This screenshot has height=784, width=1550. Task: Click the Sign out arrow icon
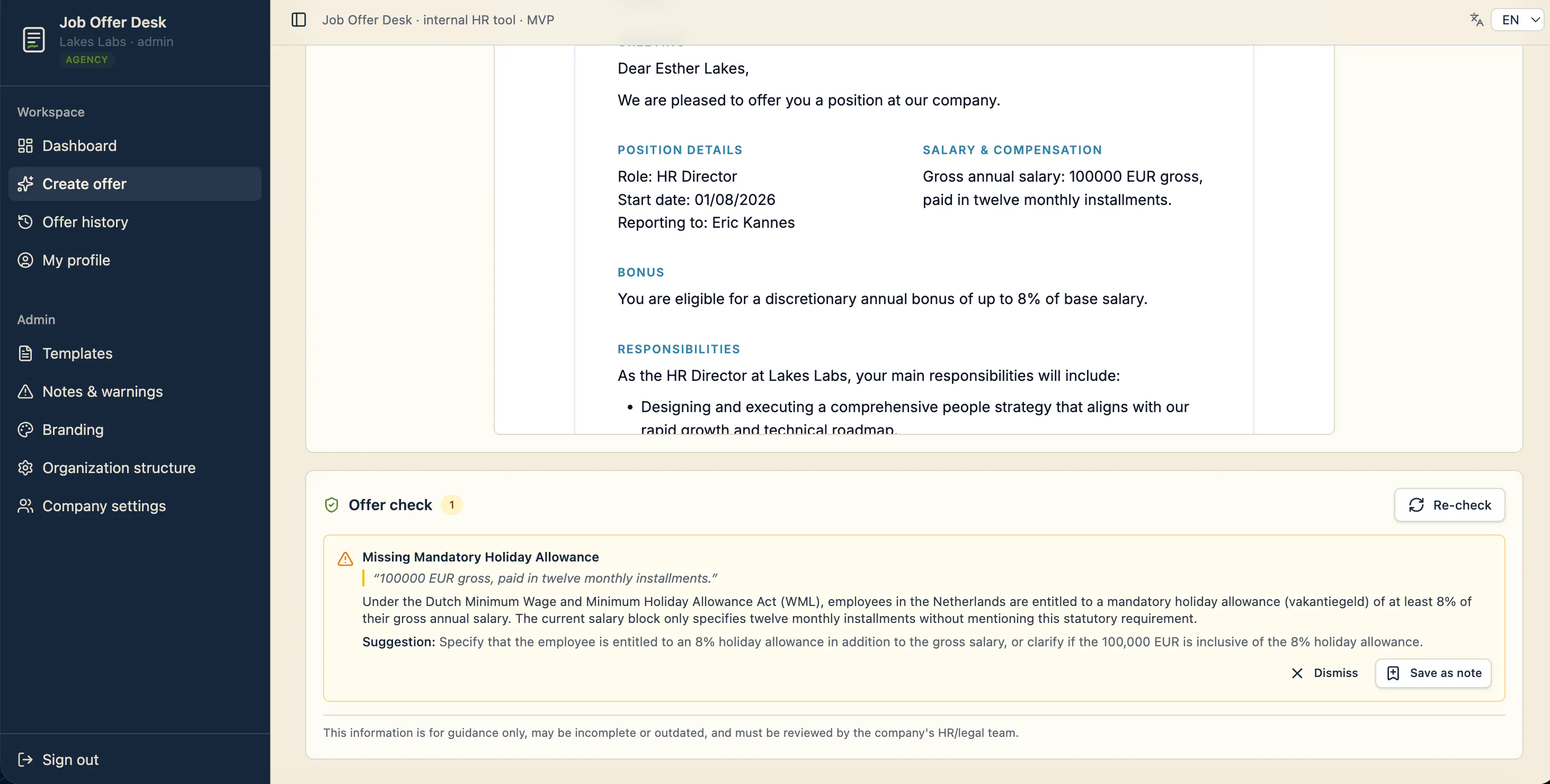click(25, 759)
